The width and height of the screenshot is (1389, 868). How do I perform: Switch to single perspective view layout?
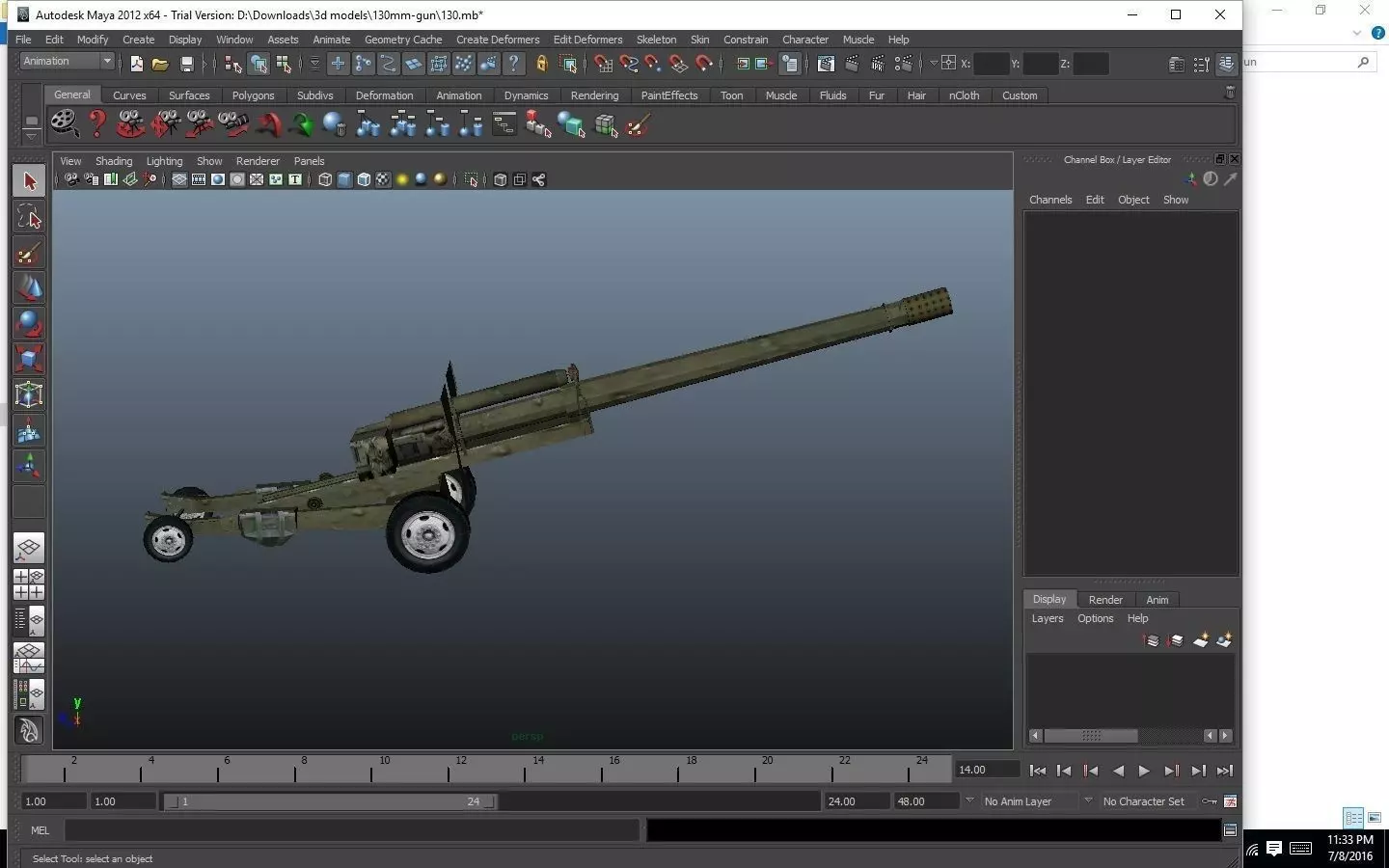click(x=29, y=549)
